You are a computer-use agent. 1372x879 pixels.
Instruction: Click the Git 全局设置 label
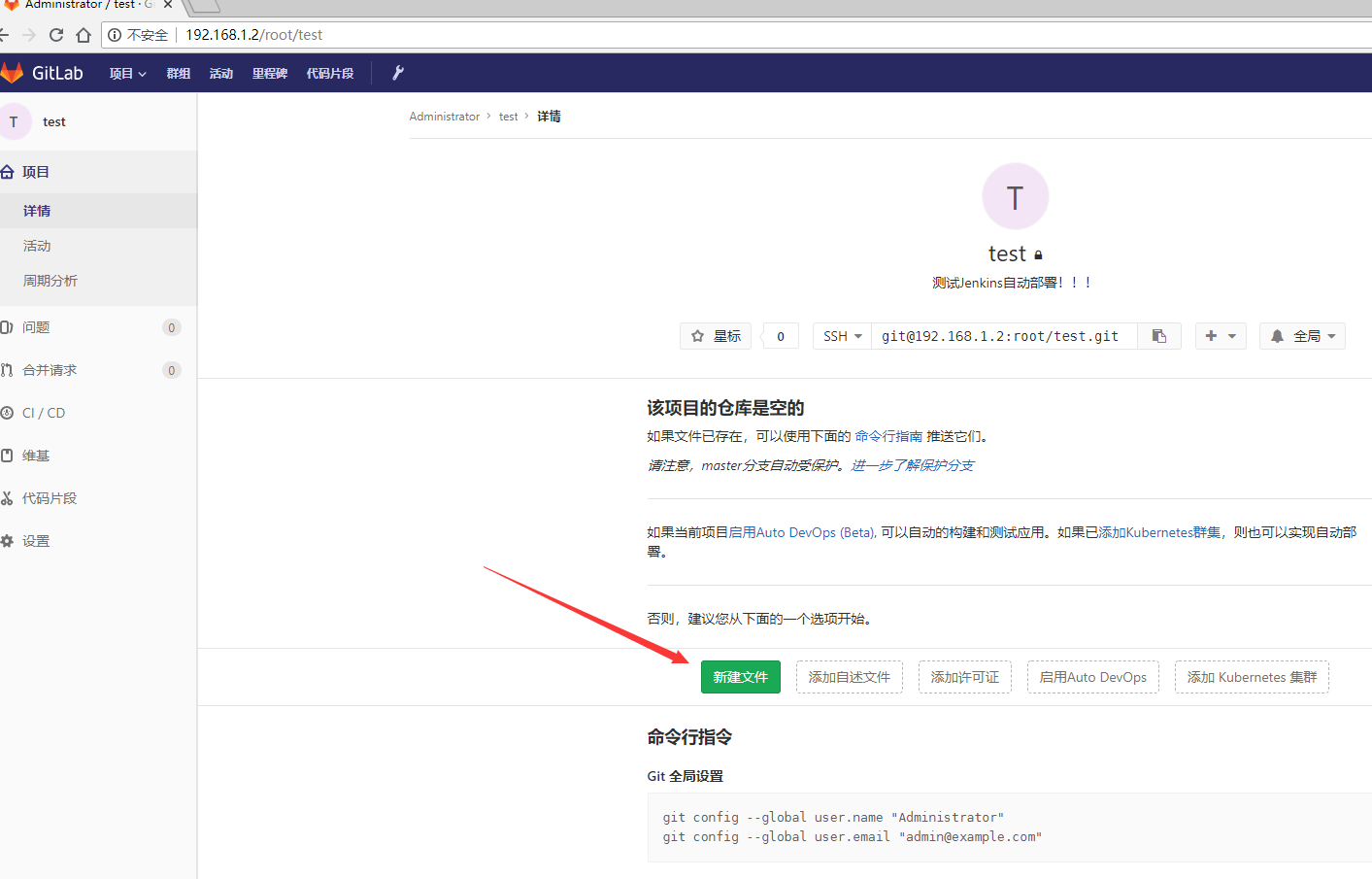[x=685, y=776]
